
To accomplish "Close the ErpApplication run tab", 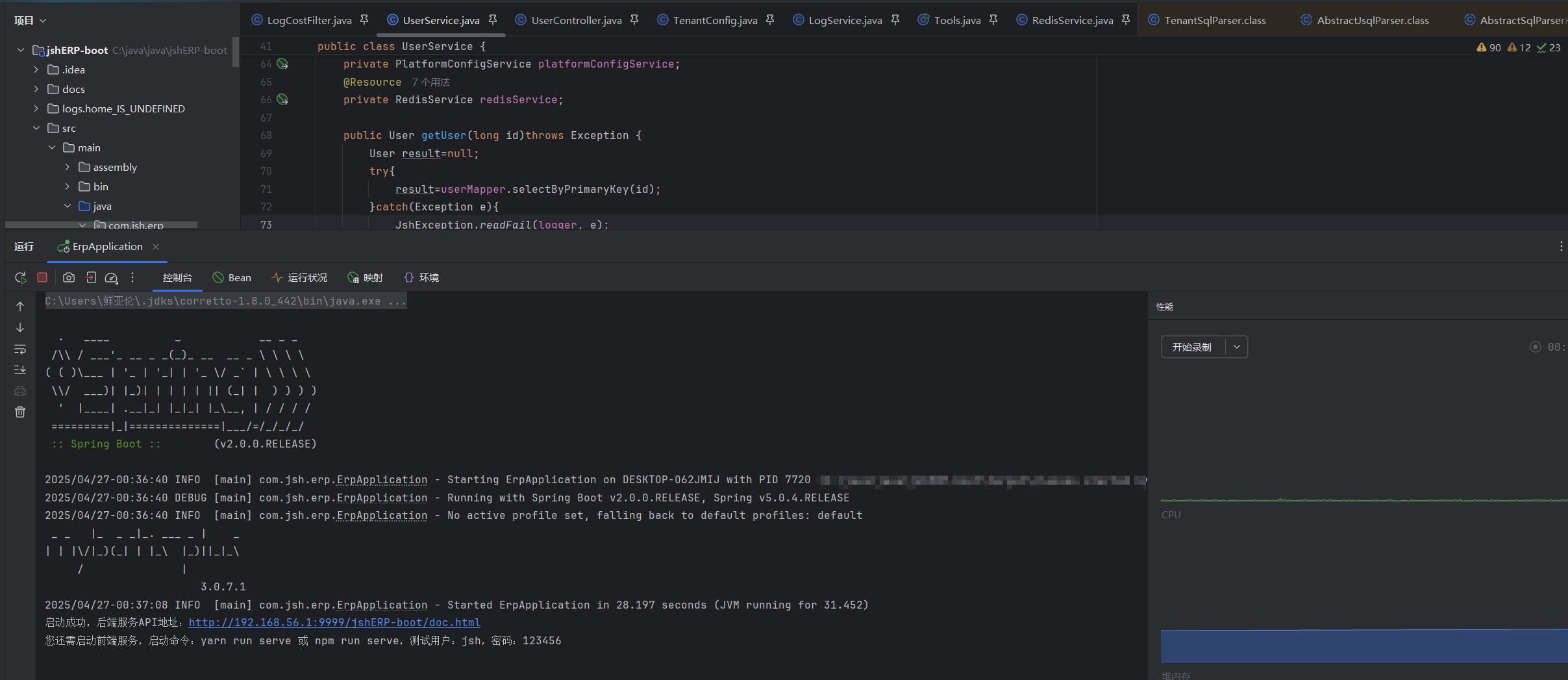I will click(156, 246).
